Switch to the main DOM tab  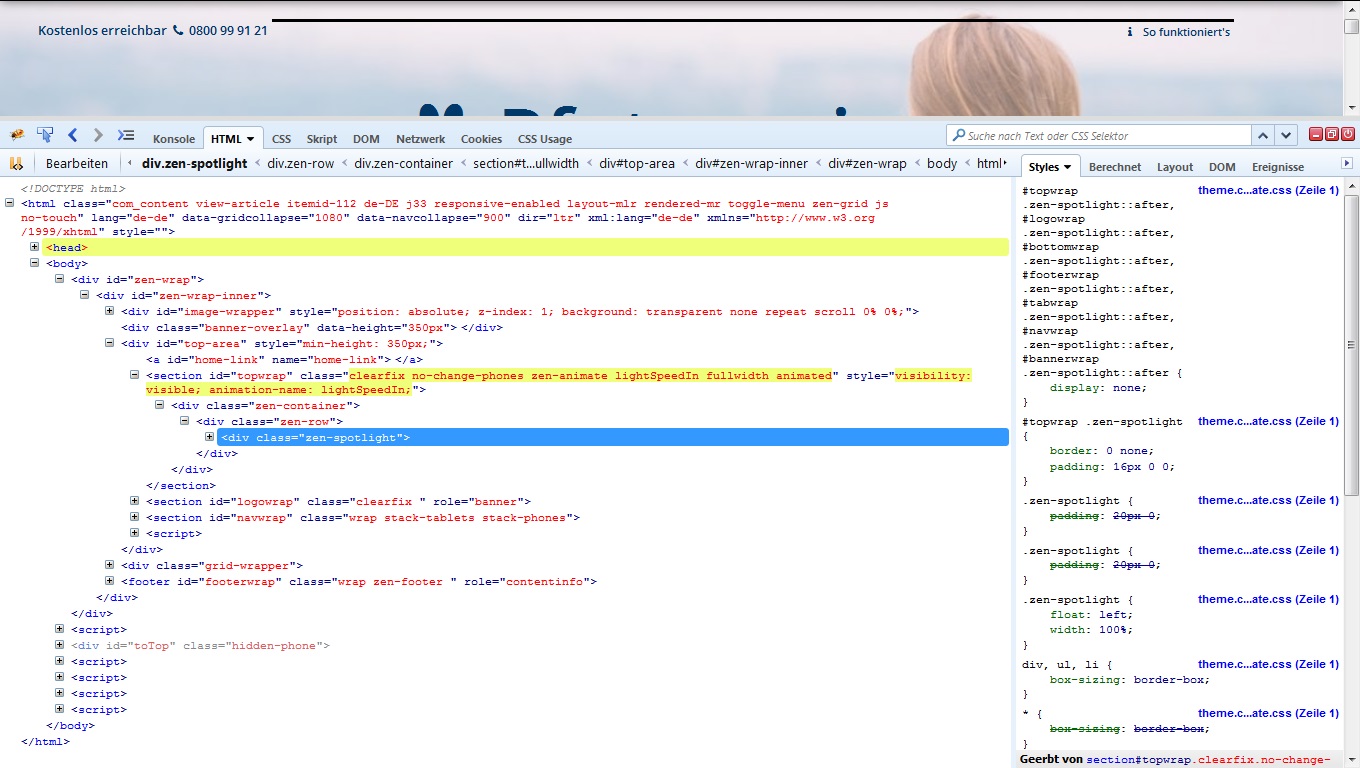366,139
